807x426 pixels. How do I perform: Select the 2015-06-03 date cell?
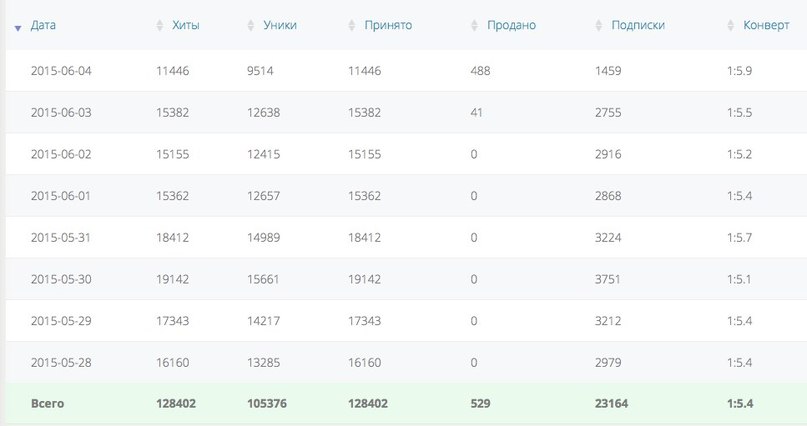(x=61, y=113)
